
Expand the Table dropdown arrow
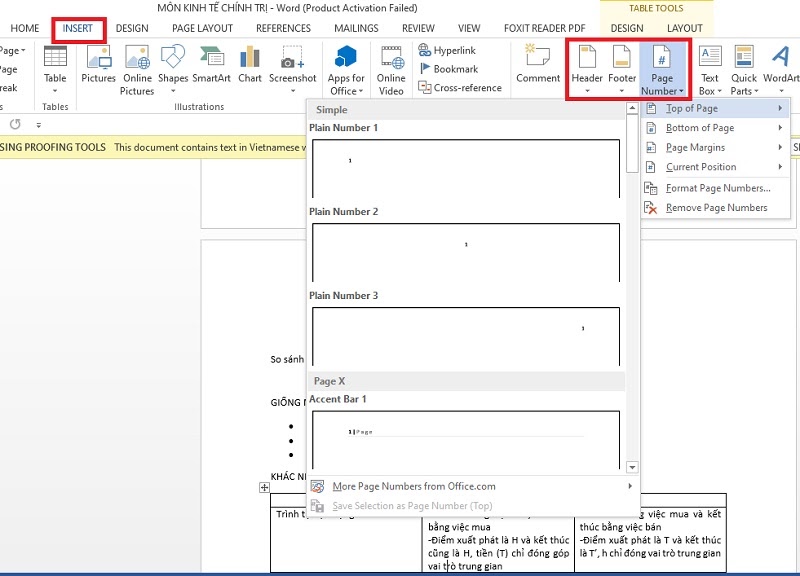tap(55, 91)
